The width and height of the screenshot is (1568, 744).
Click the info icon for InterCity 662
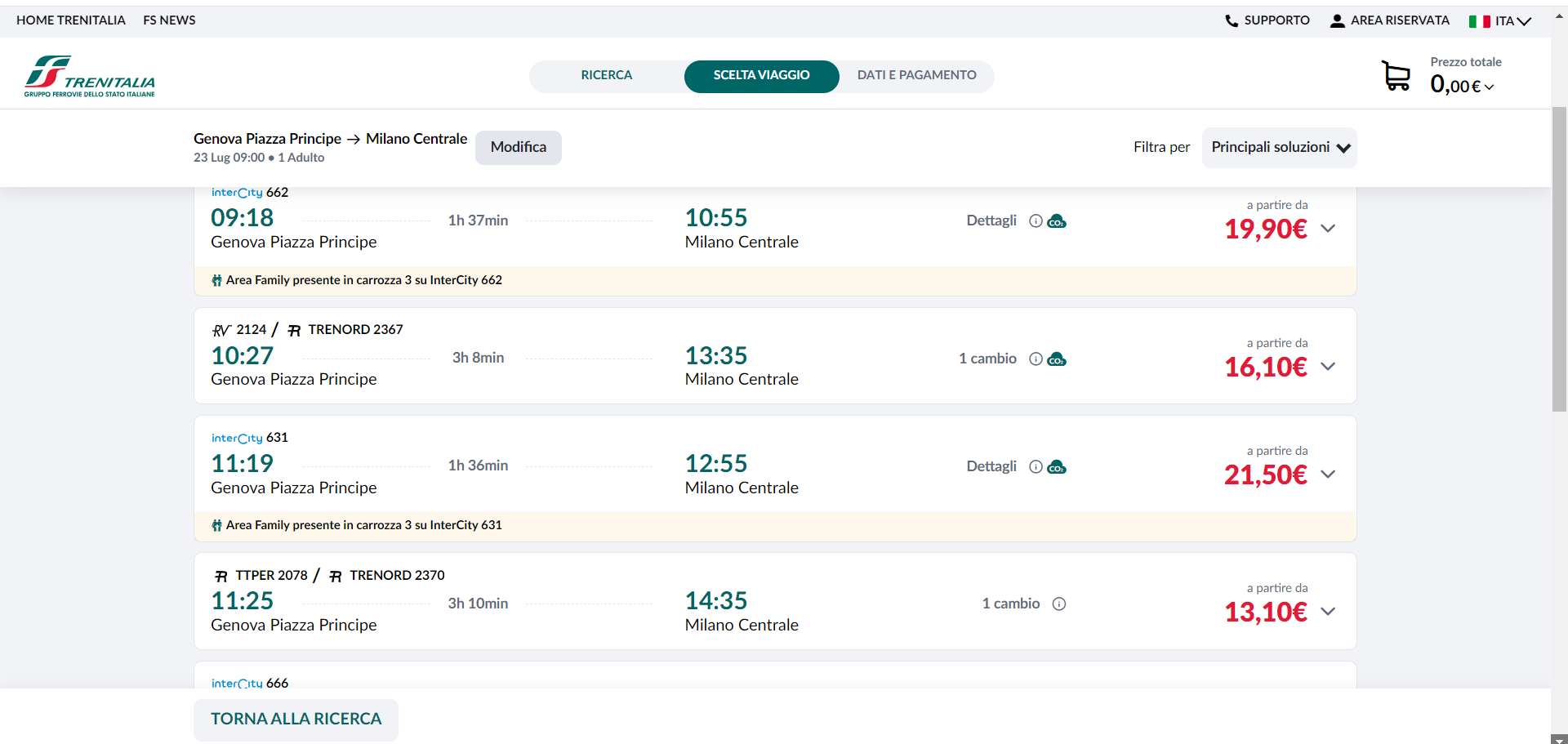click(1036, 221)
